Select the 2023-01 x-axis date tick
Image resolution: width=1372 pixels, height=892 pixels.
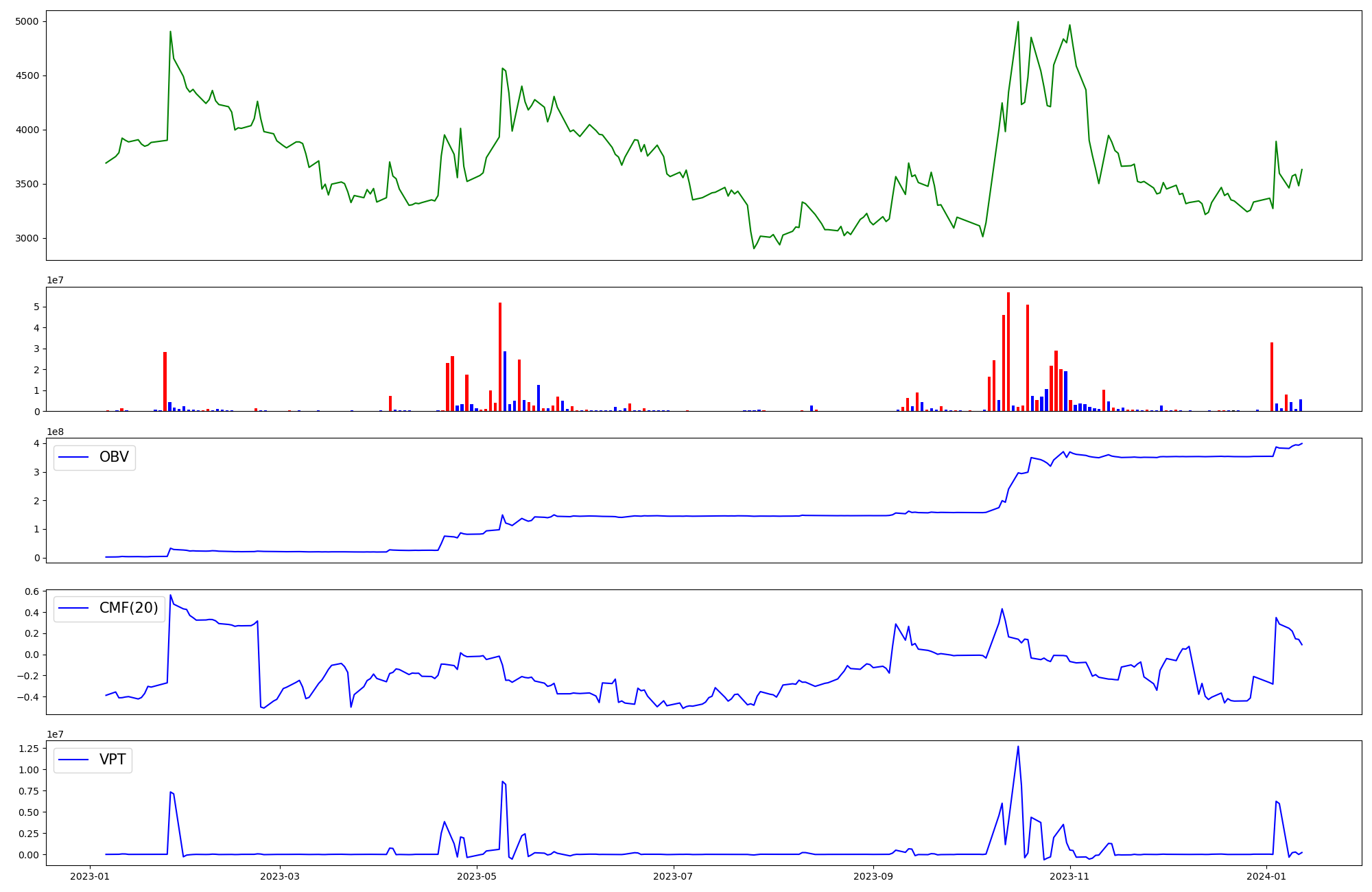pyautogui.click(x=91, y=876)
